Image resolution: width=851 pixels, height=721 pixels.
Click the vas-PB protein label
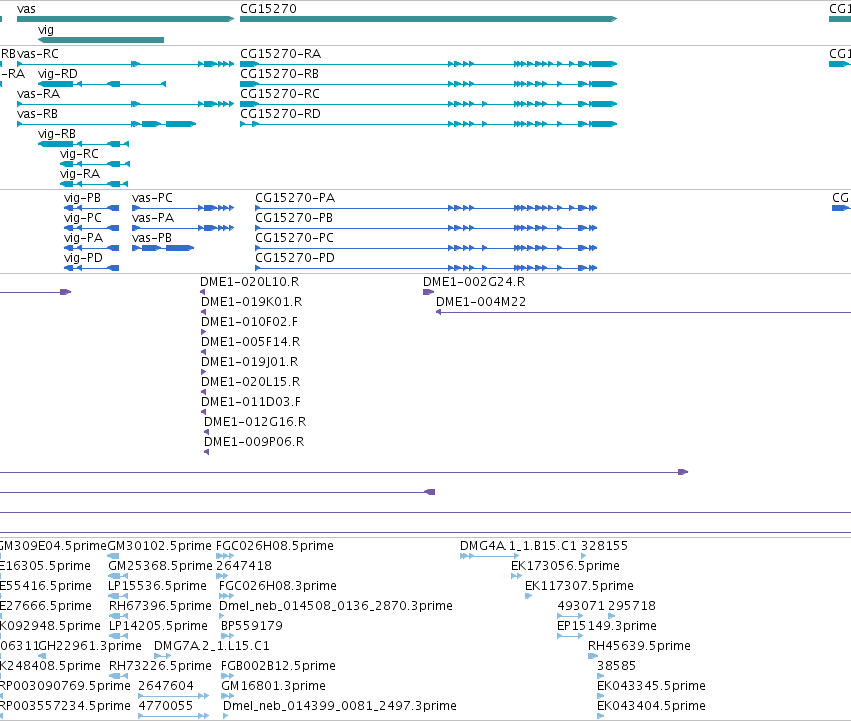(152, 238)
